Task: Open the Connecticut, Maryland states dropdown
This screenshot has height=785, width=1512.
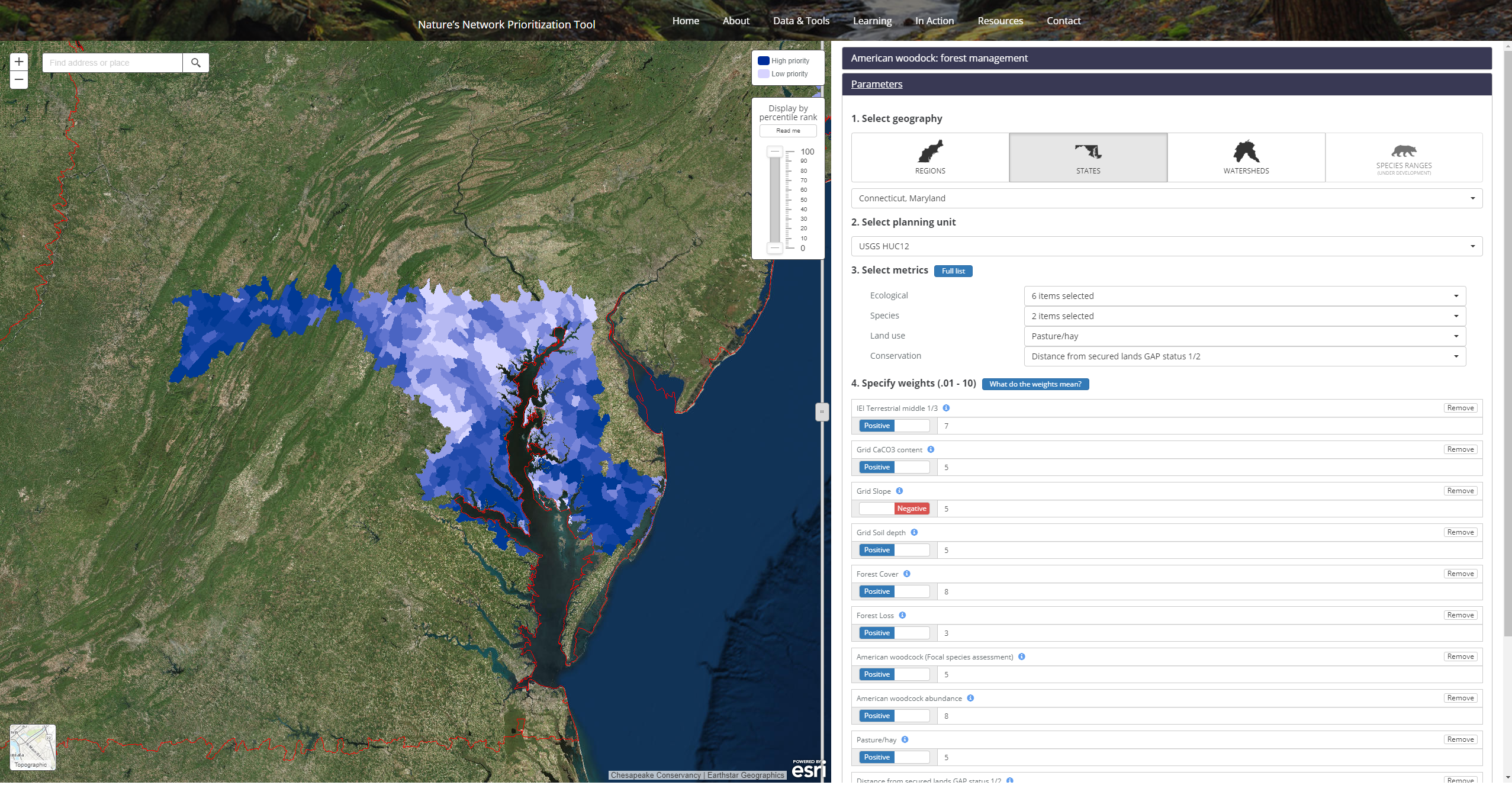Action: click(1166, 198)
